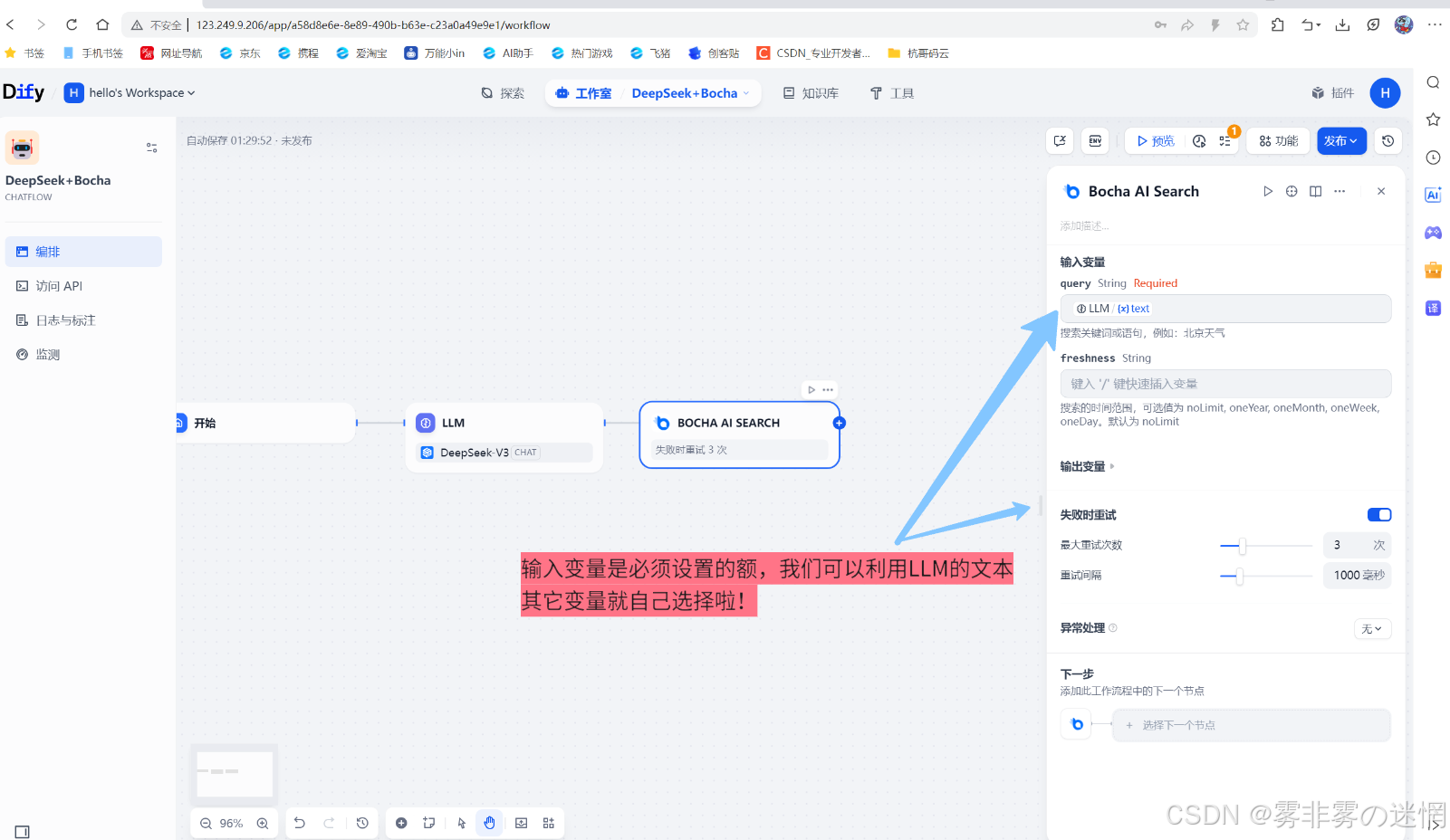
Task: Adjust the max retry count slider
Action: point(1243,546)
